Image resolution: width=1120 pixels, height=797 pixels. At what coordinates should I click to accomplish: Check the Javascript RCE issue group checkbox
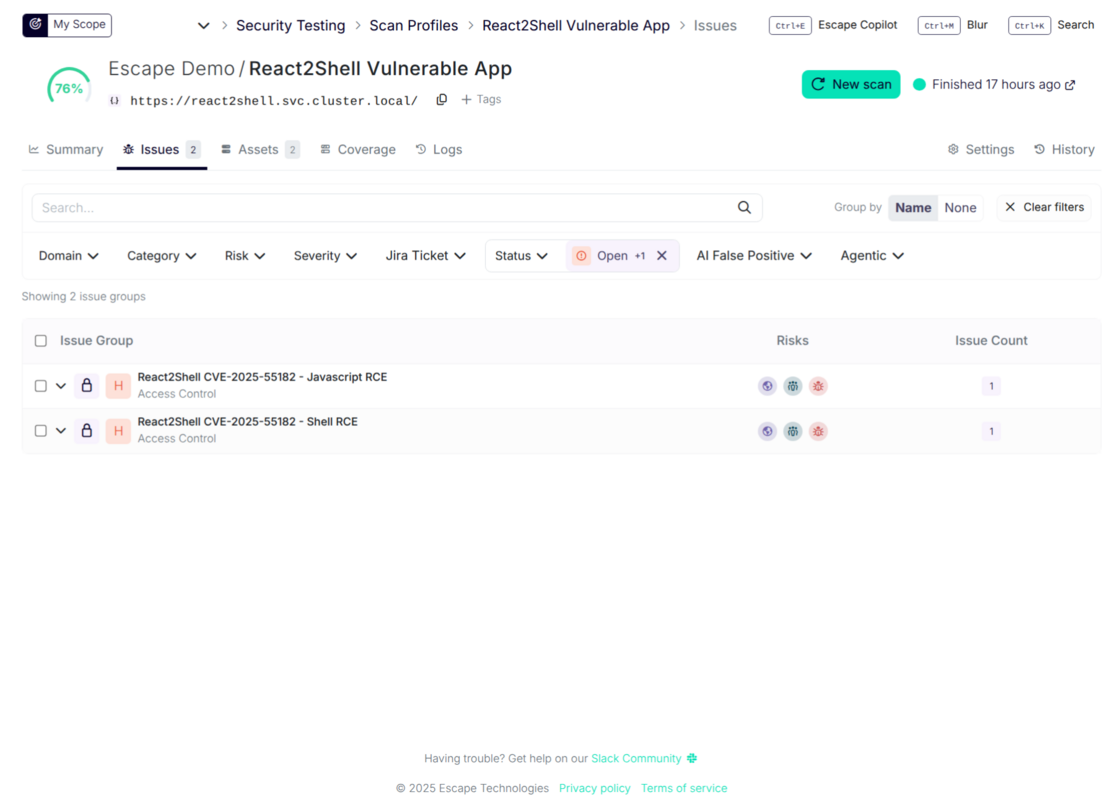point(41,386)
